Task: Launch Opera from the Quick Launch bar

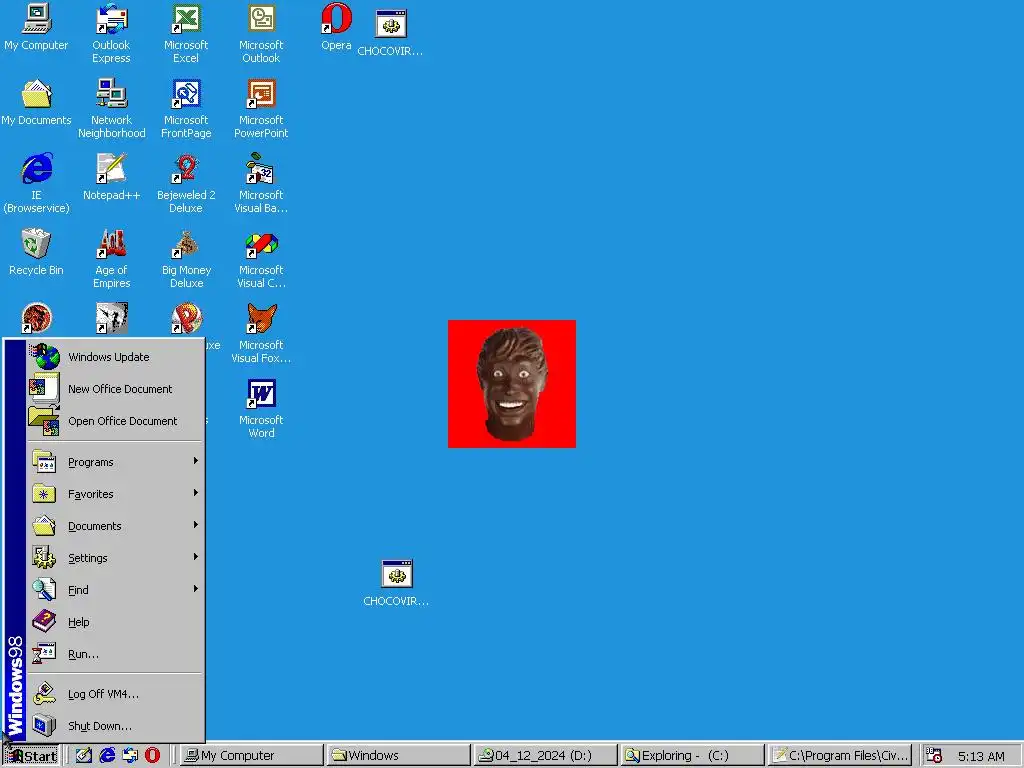Action: [152, 756]
